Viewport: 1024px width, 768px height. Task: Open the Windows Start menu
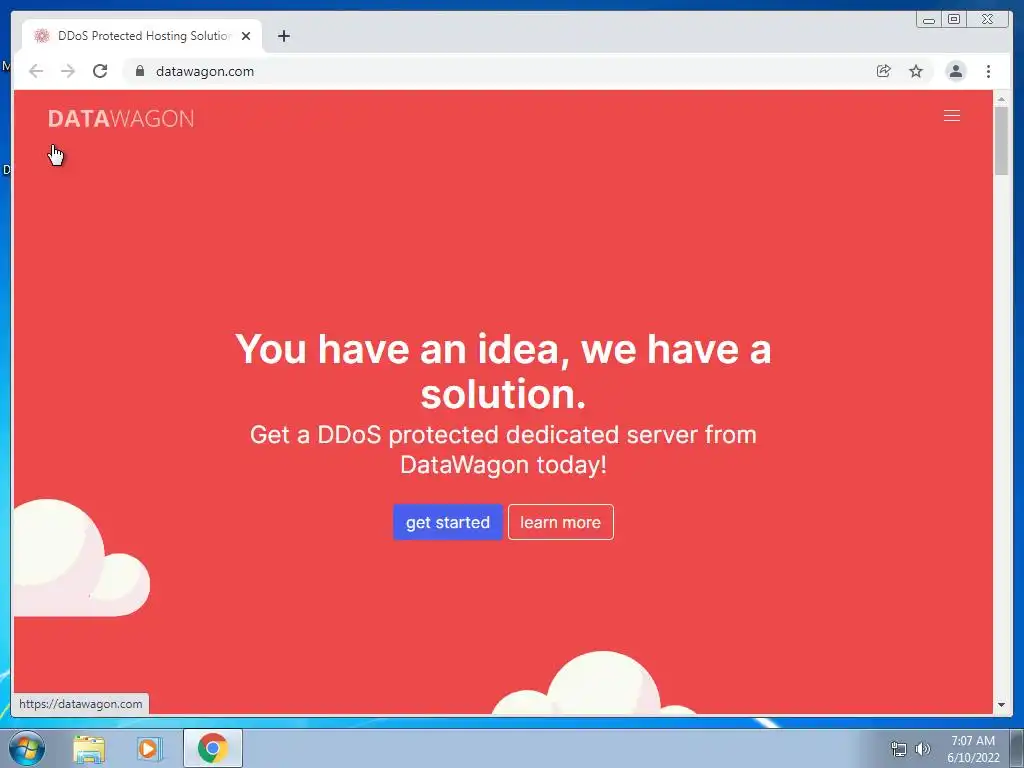point(27,748)
